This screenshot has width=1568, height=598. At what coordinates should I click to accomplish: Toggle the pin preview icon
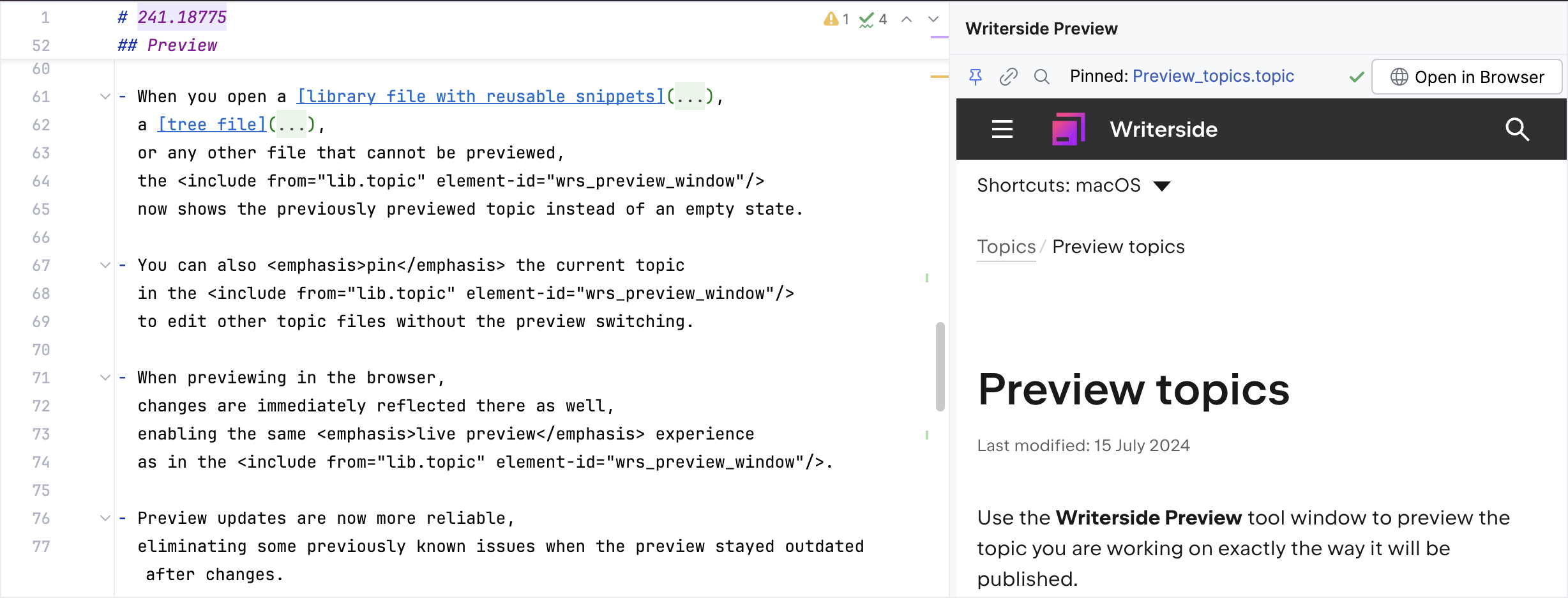point(976,77)
